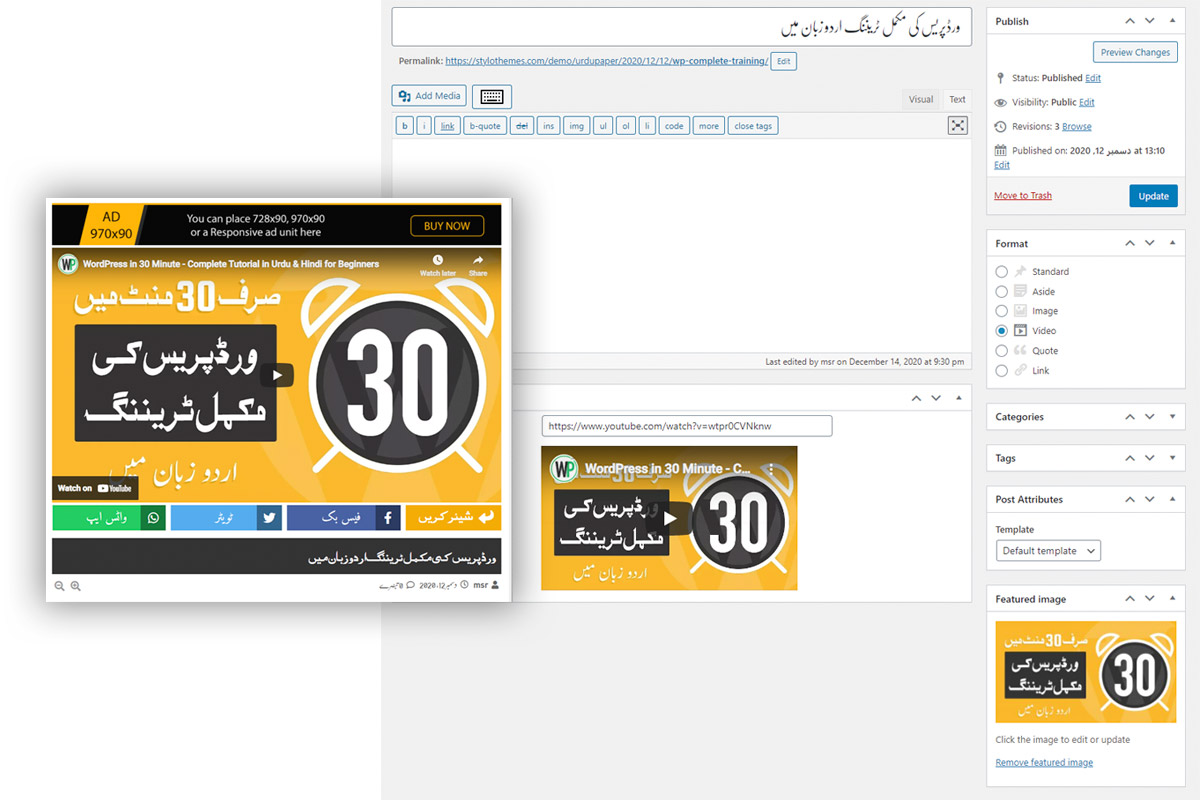Select the Image post format

(1002, 311)
